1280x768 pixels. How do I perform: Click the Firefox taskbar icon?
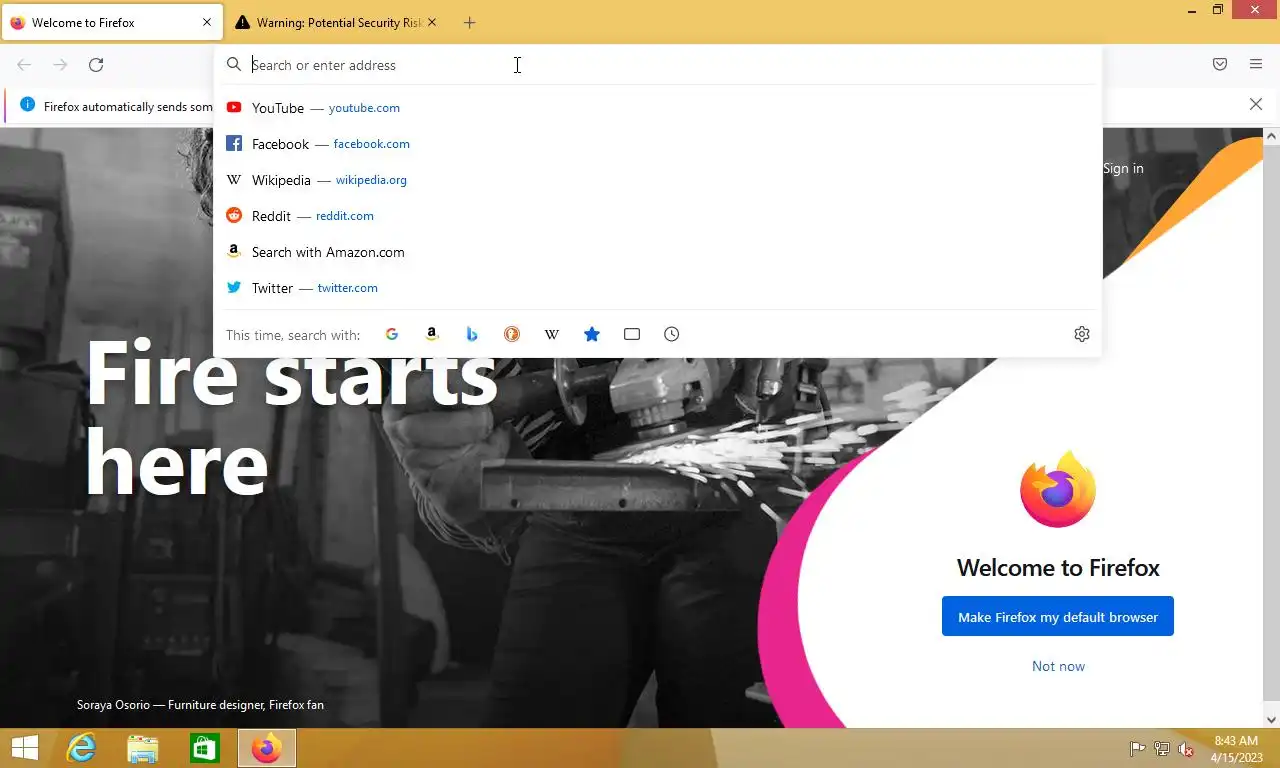[267, 748]
